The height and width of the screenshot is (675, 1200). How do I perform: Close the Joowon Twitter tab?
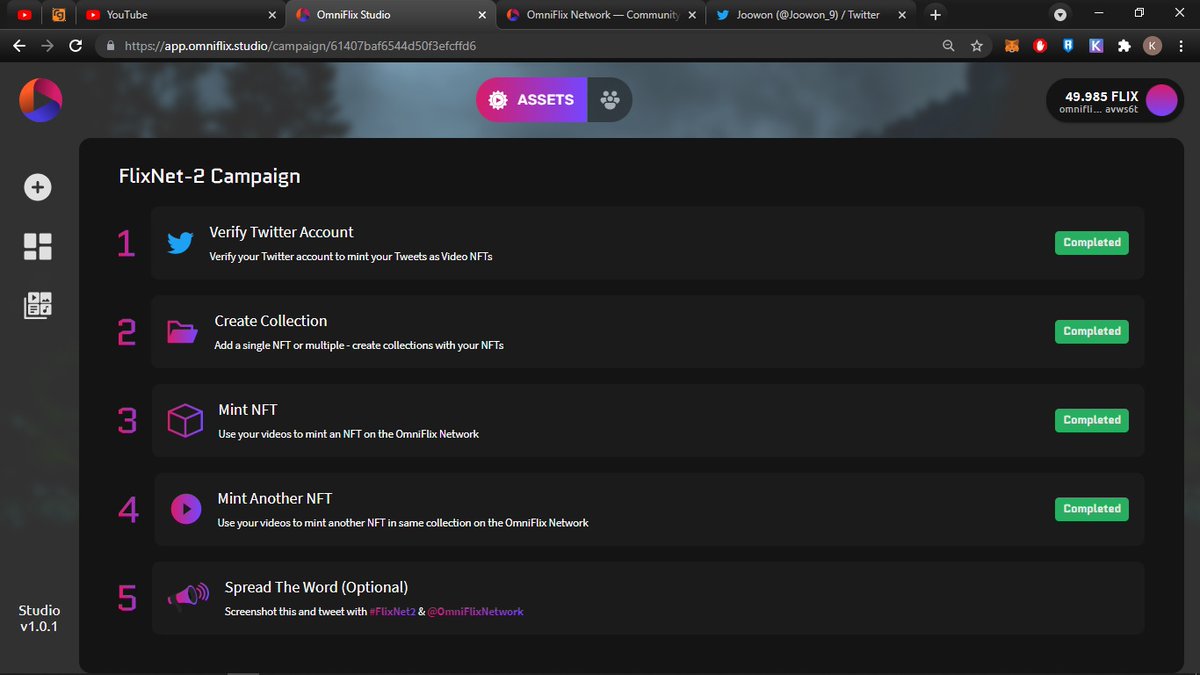tap(903, 15)
